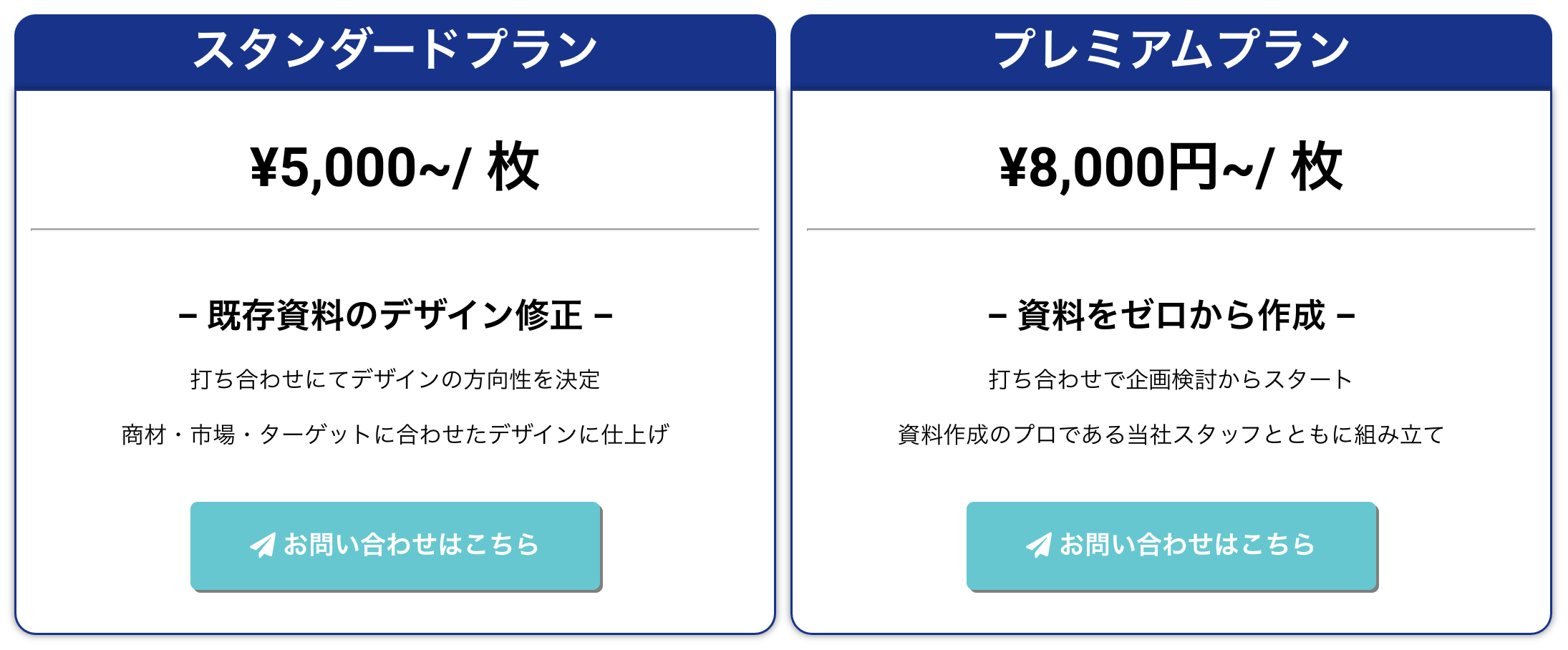The height and width of the screenshot is (650, 1568).
Task: Click the 枚 character in the Standard price
Action: [x=513, y=168]
